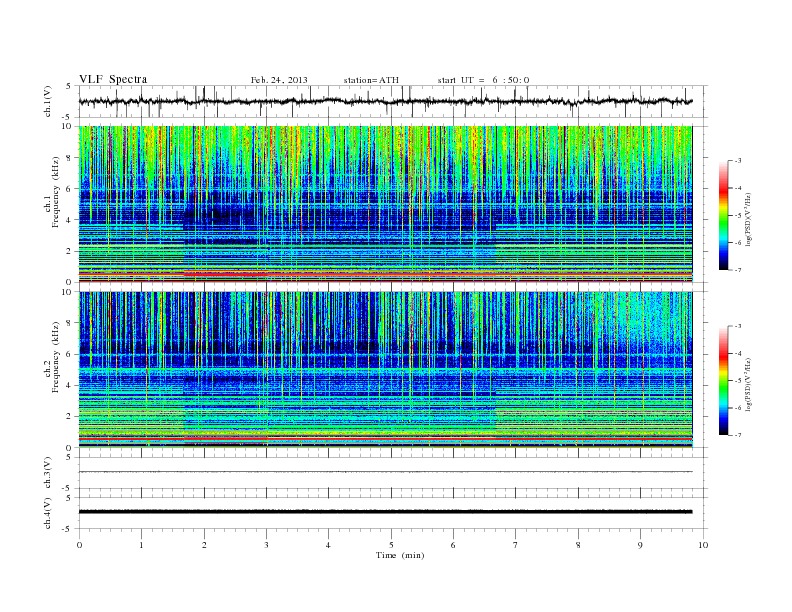
Task: Click the "4" tick on the time axis
Action: coord(328,545)
